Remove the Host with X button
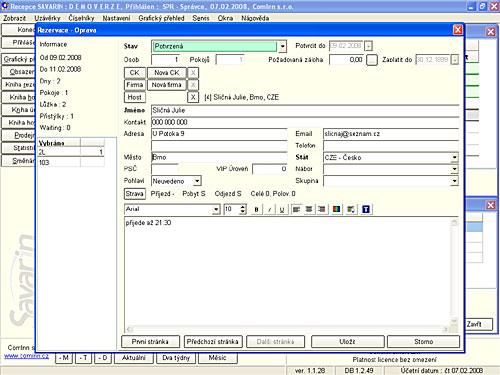This screenshot has height=375, width=500. coord(193,97)
